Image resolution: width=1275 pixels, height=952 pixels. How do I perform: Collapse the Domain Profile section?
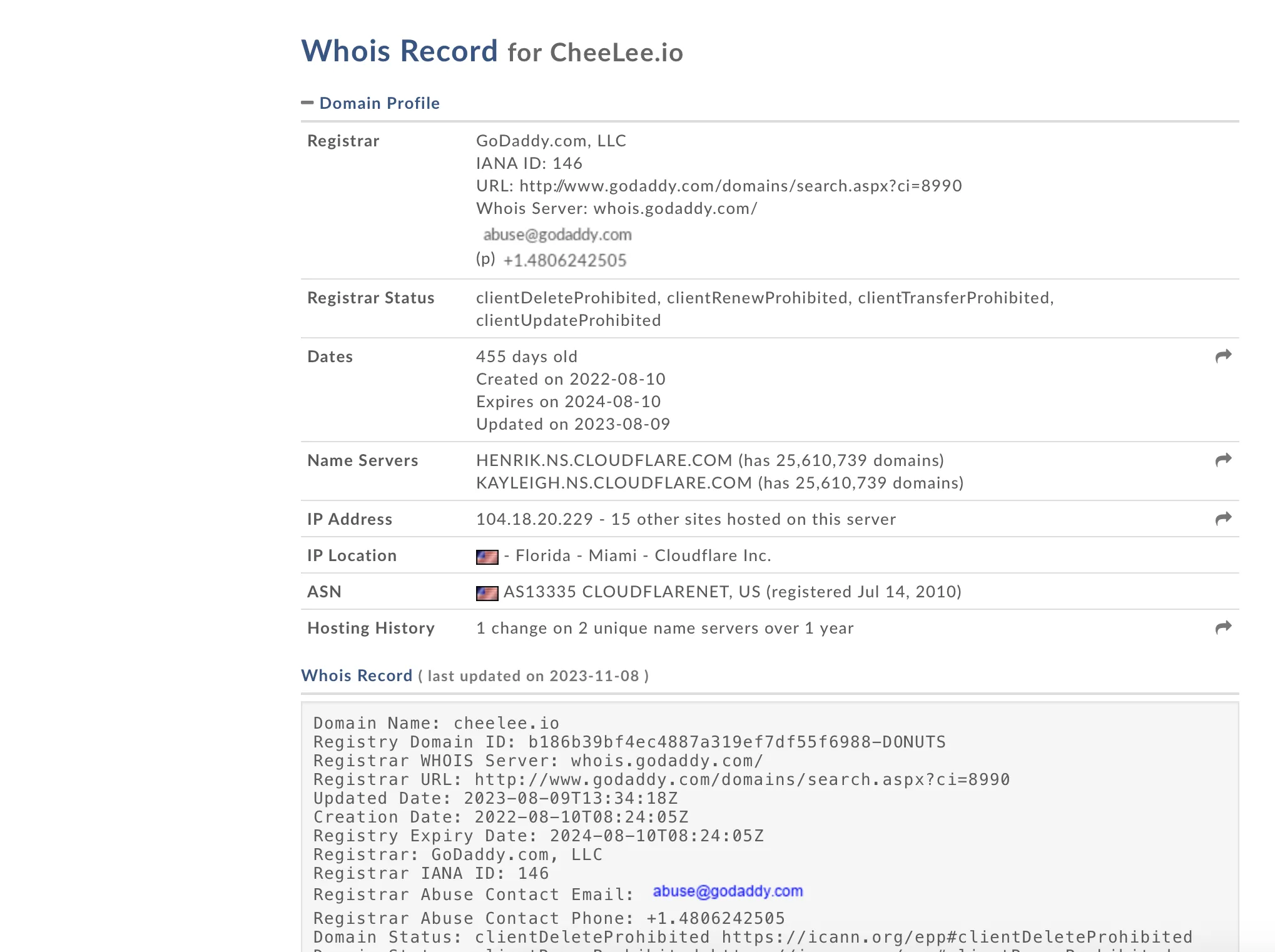[307, 103]
